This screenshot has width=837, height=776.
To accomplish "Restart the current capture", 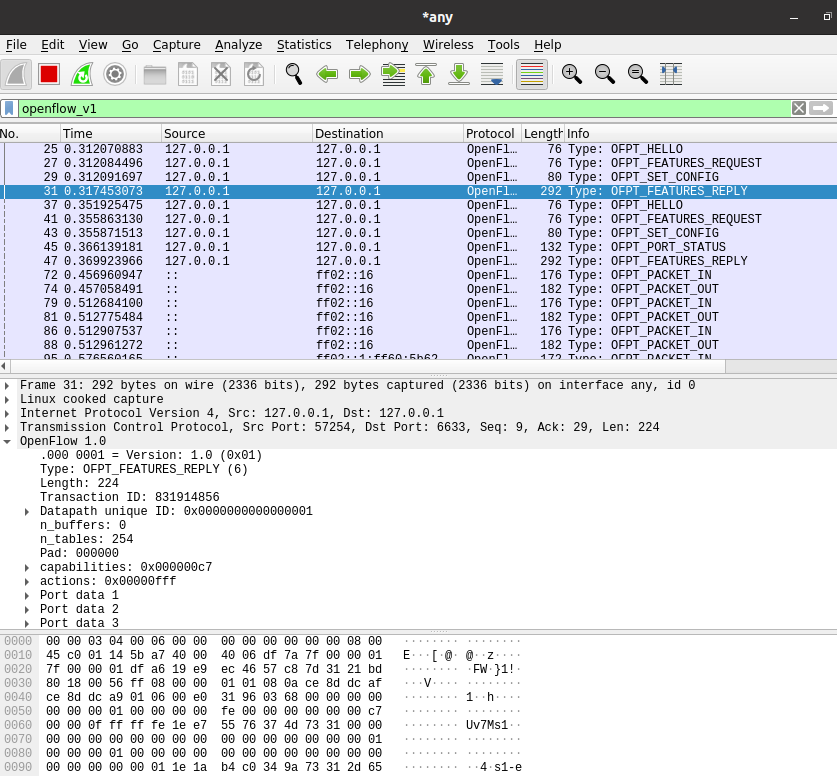I will (82, 74).
